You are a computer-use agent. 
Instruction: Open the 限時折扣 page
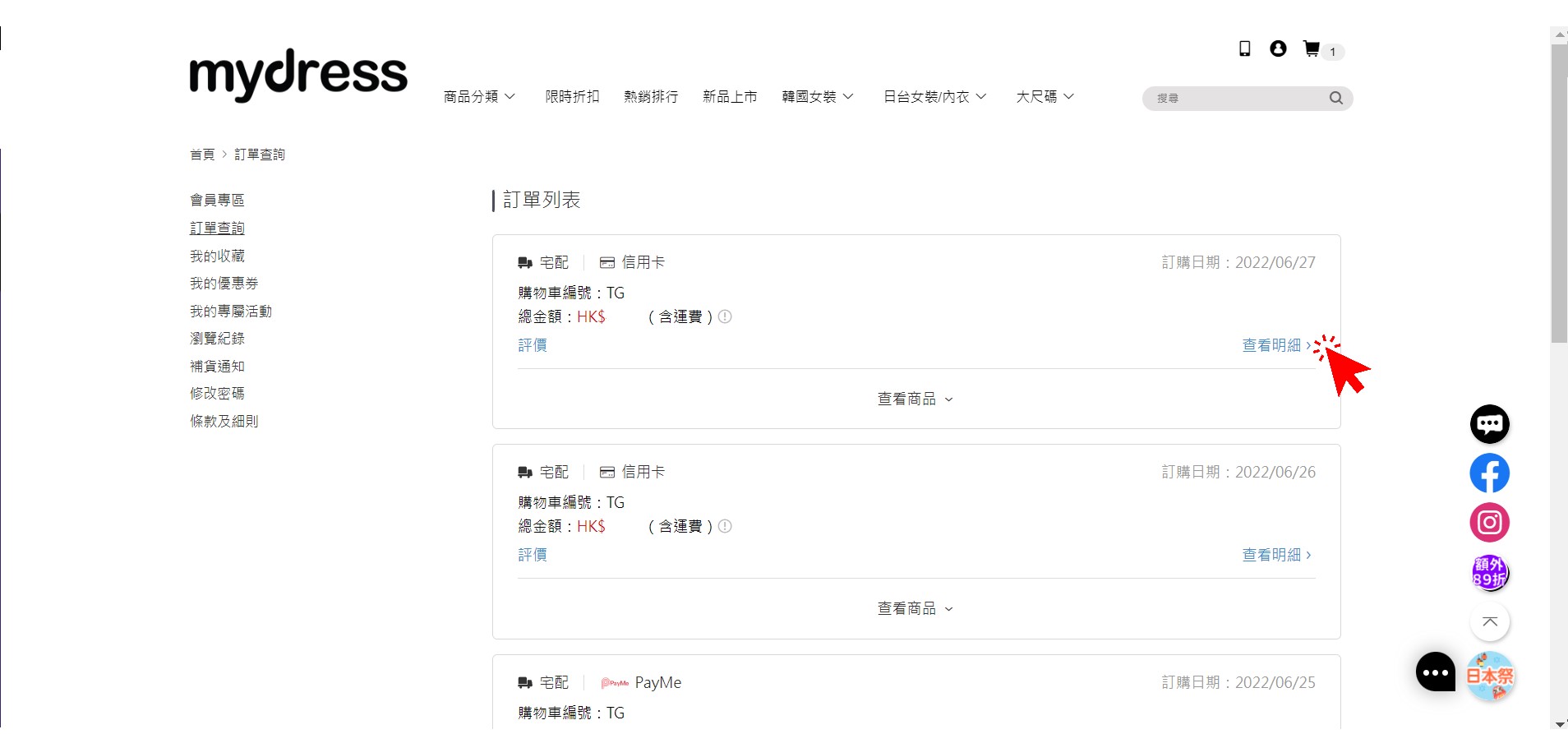[572, 97]
